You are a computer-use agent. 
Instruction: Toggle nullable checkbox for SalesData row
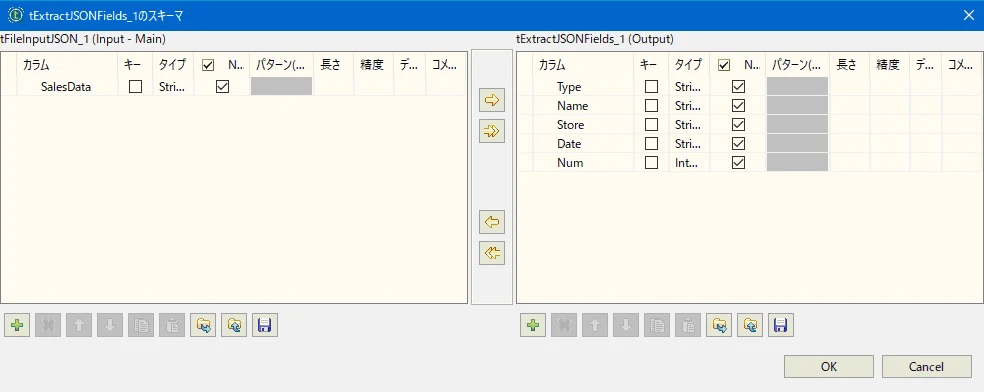tap(222, 87)
